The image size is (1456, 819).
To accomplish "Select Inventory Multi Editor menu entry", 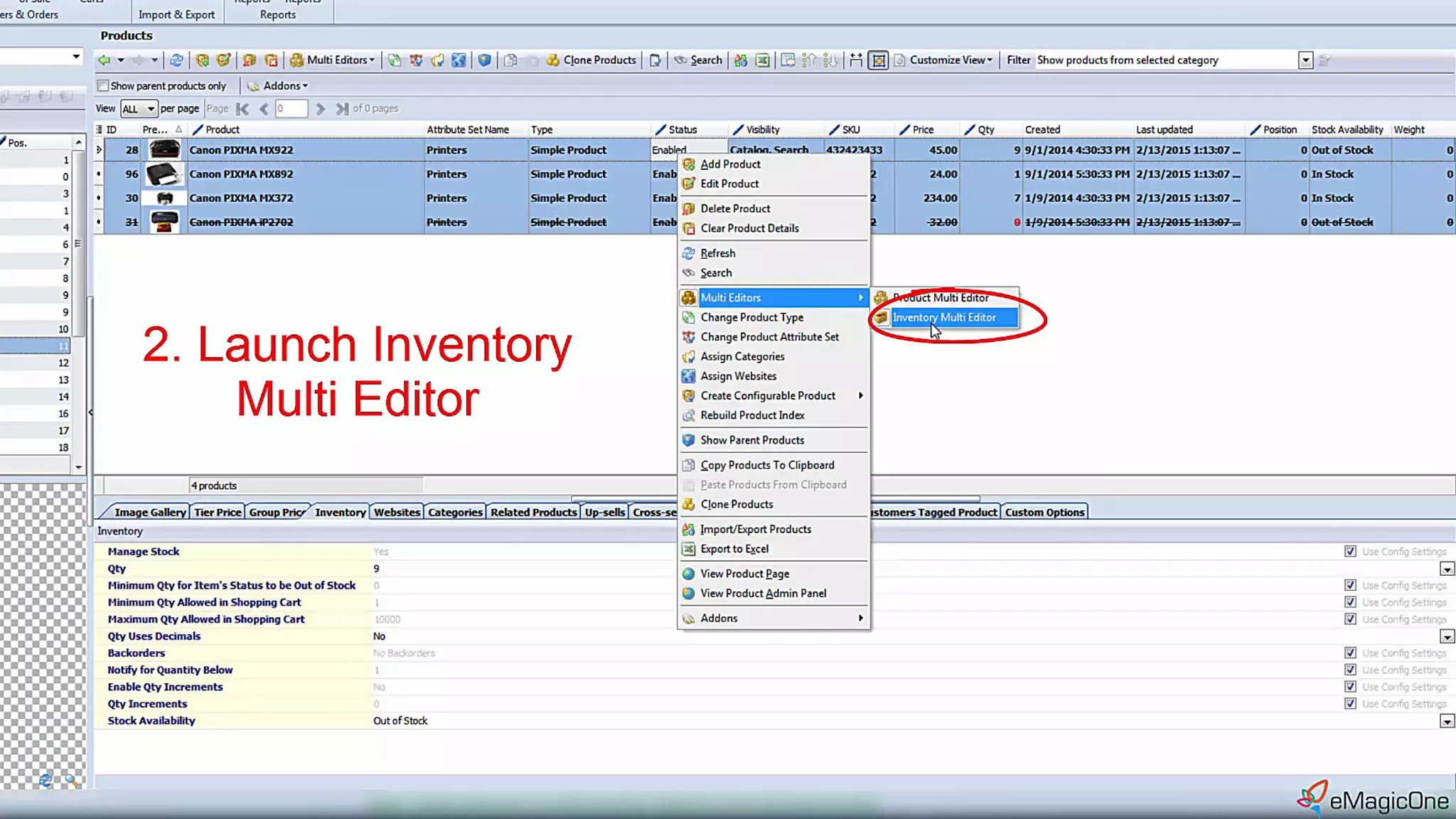I will (943, 318).
